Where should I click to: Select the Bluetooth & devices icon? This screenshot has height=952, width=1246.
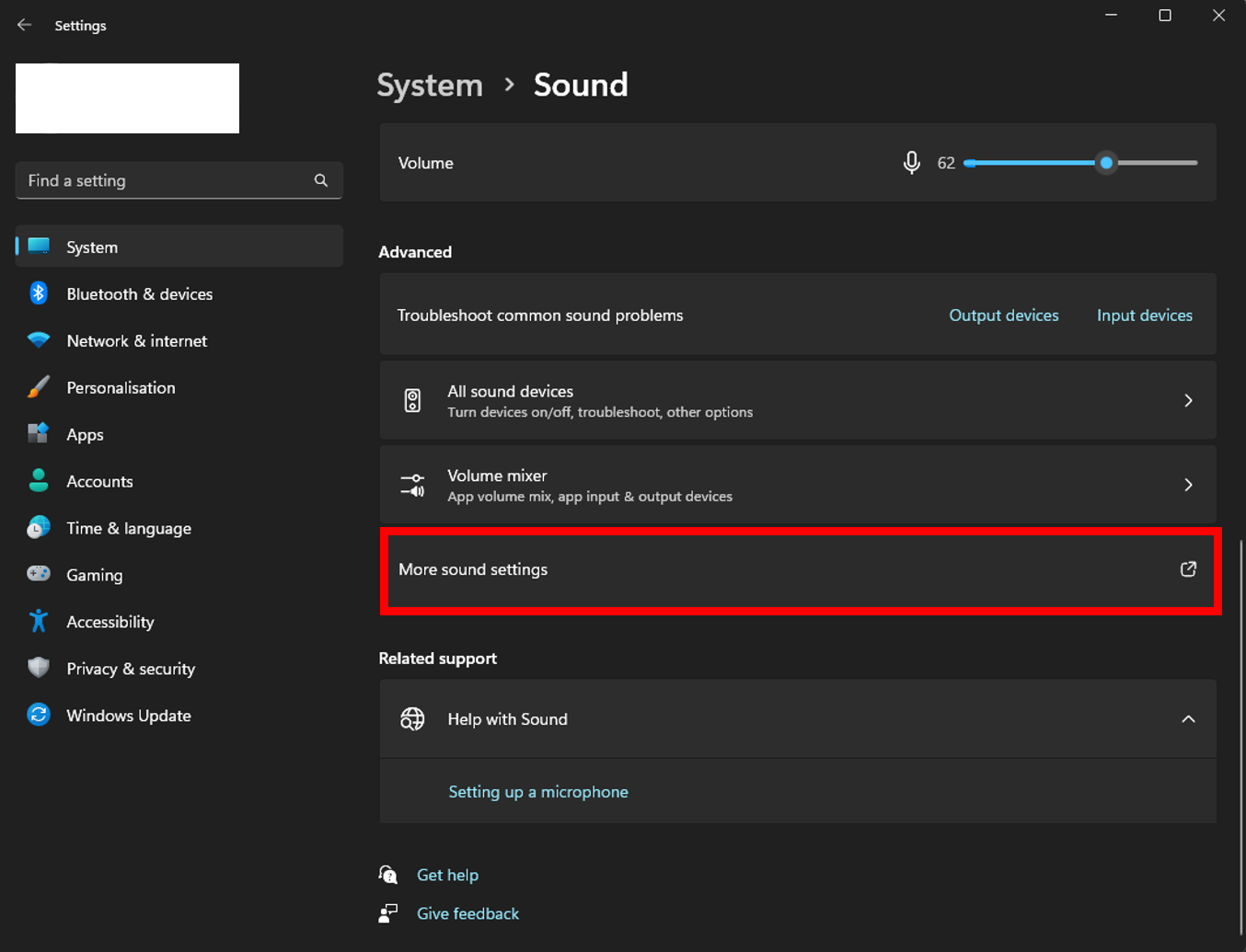(x=38, y=293)
